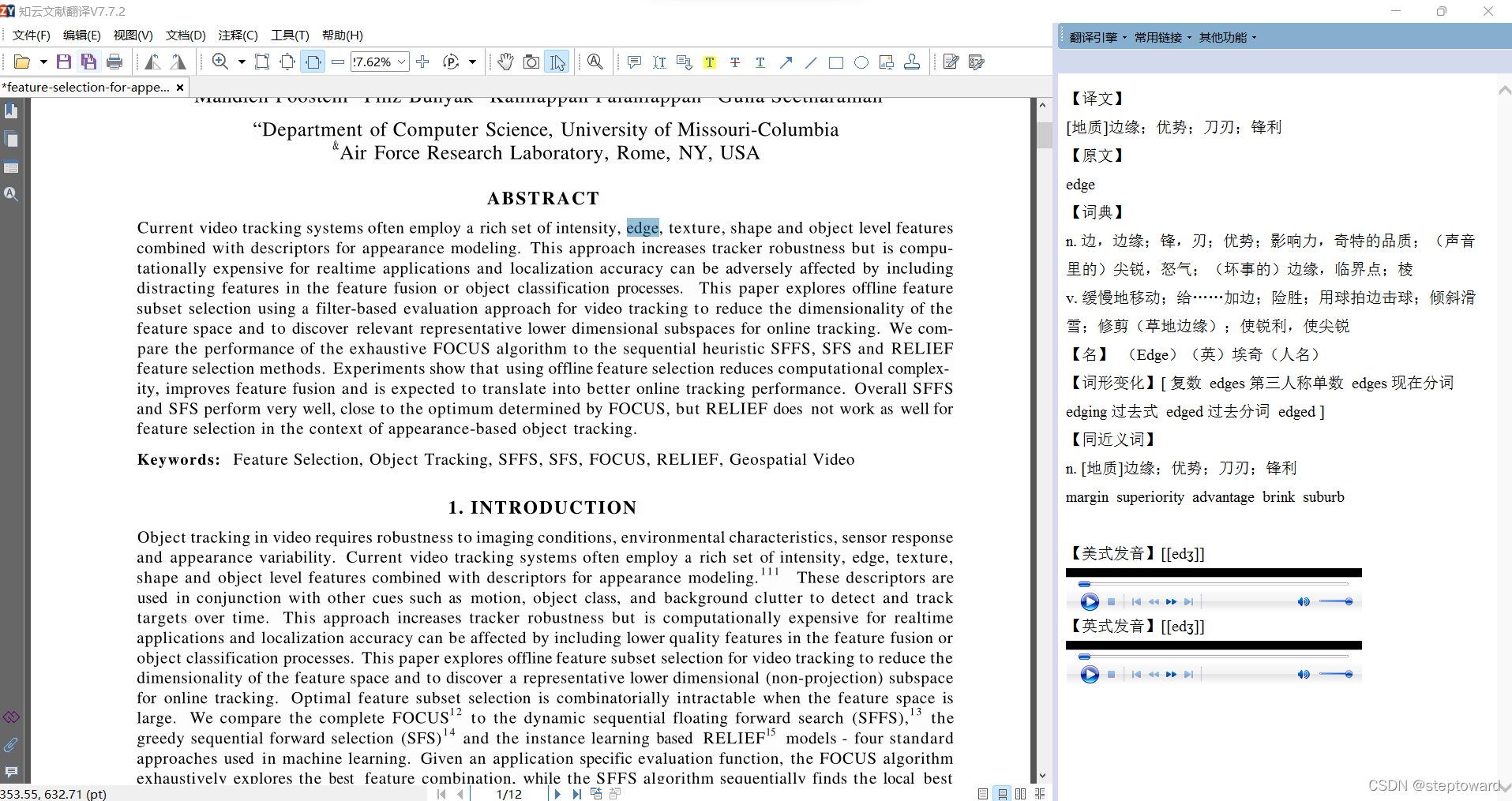Click the document vertical scrollbar thumb
Screen dimensions: 1512x801
tap(1044, 135)
